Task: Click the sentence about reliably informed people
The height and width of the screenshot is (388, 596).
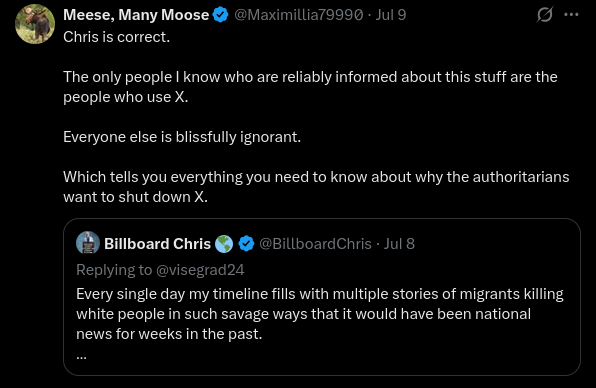Action: (x=310, y=87)
